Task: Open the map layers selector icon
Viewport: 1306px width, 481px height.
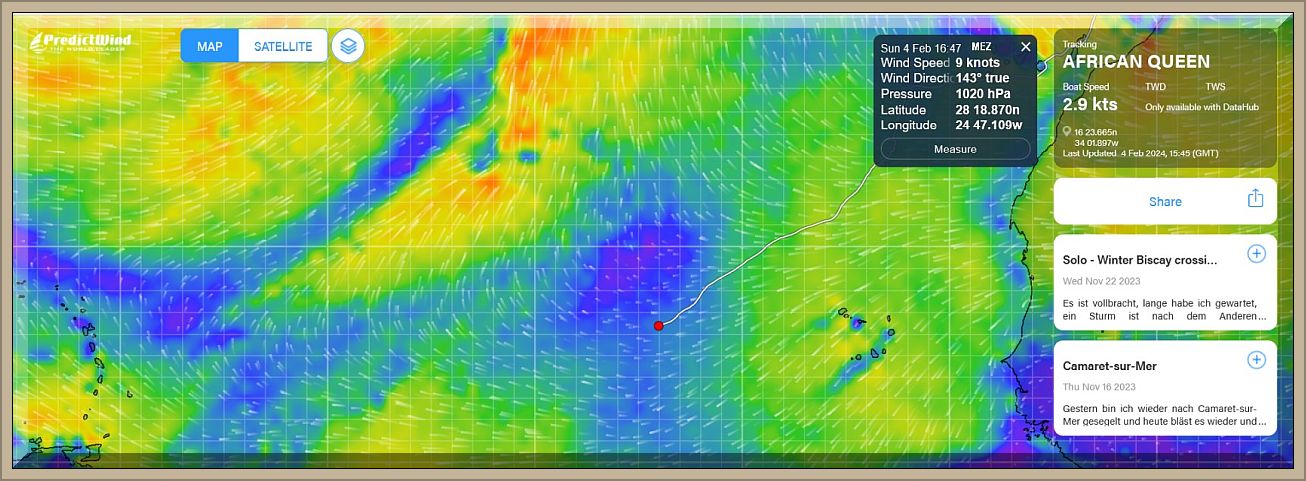Action: (348, 46)
